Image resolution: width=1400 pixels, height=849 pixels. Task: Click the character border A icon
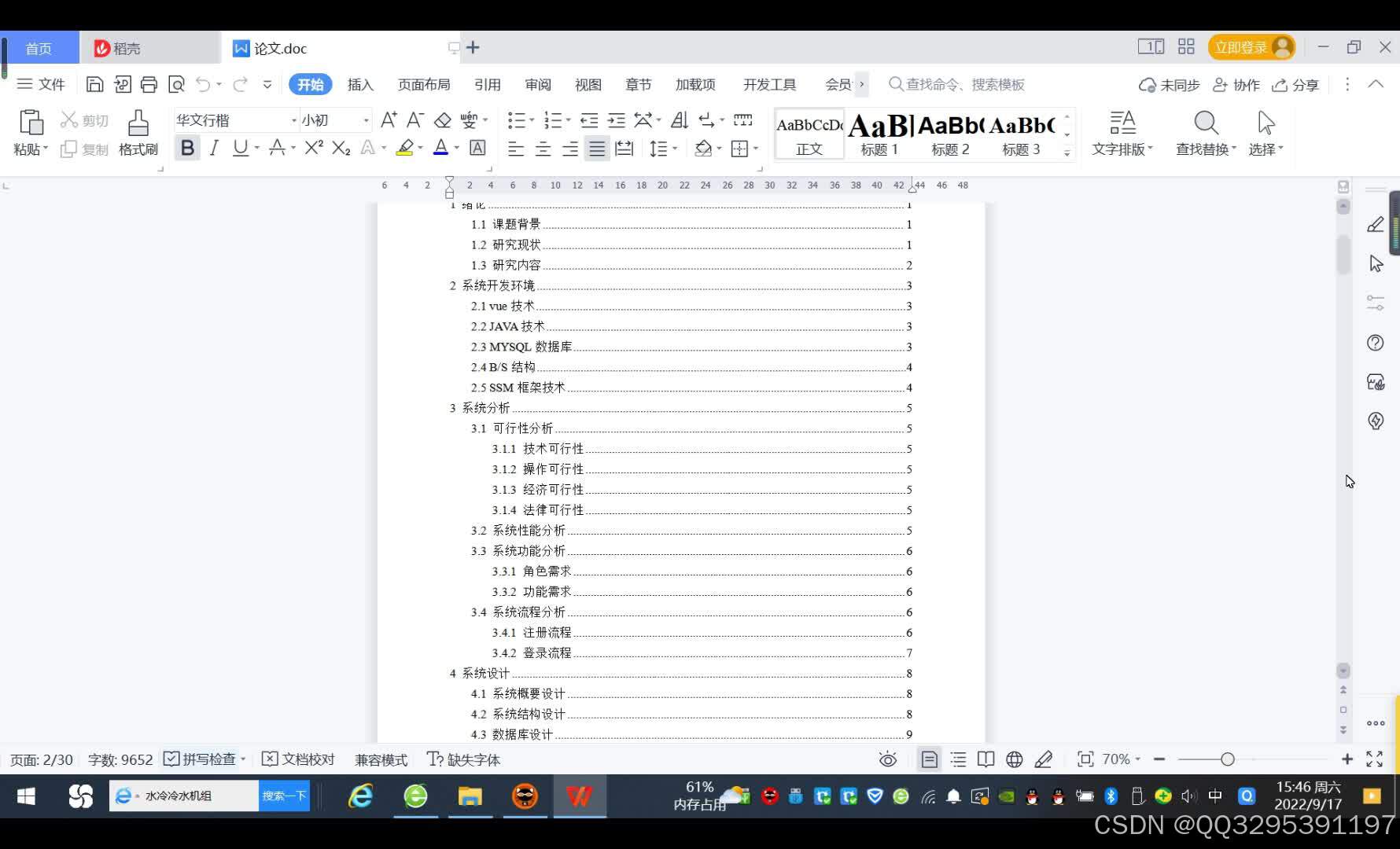(477, 148)
